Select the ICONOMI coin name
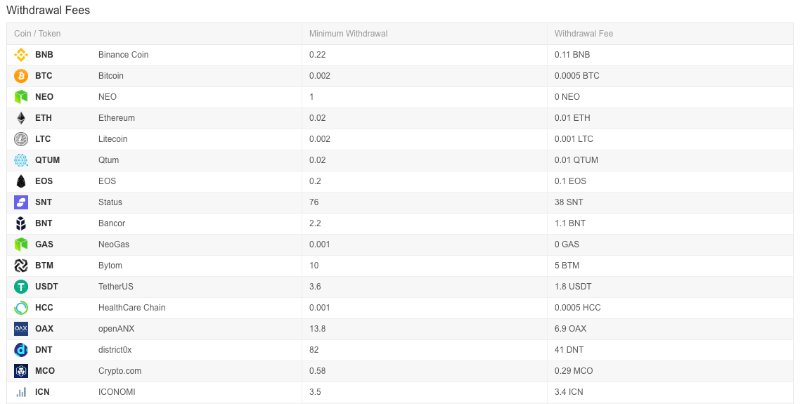Viewport: 800px width, 404px height. coord(117,392)
